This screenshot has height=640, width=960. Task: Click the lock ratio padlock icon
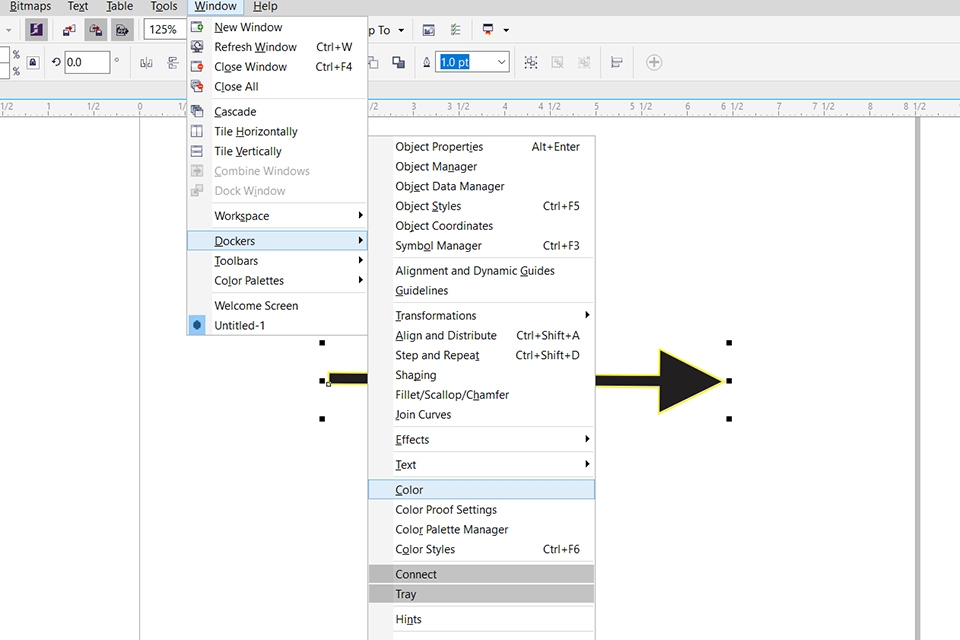(x=33, y=62)
